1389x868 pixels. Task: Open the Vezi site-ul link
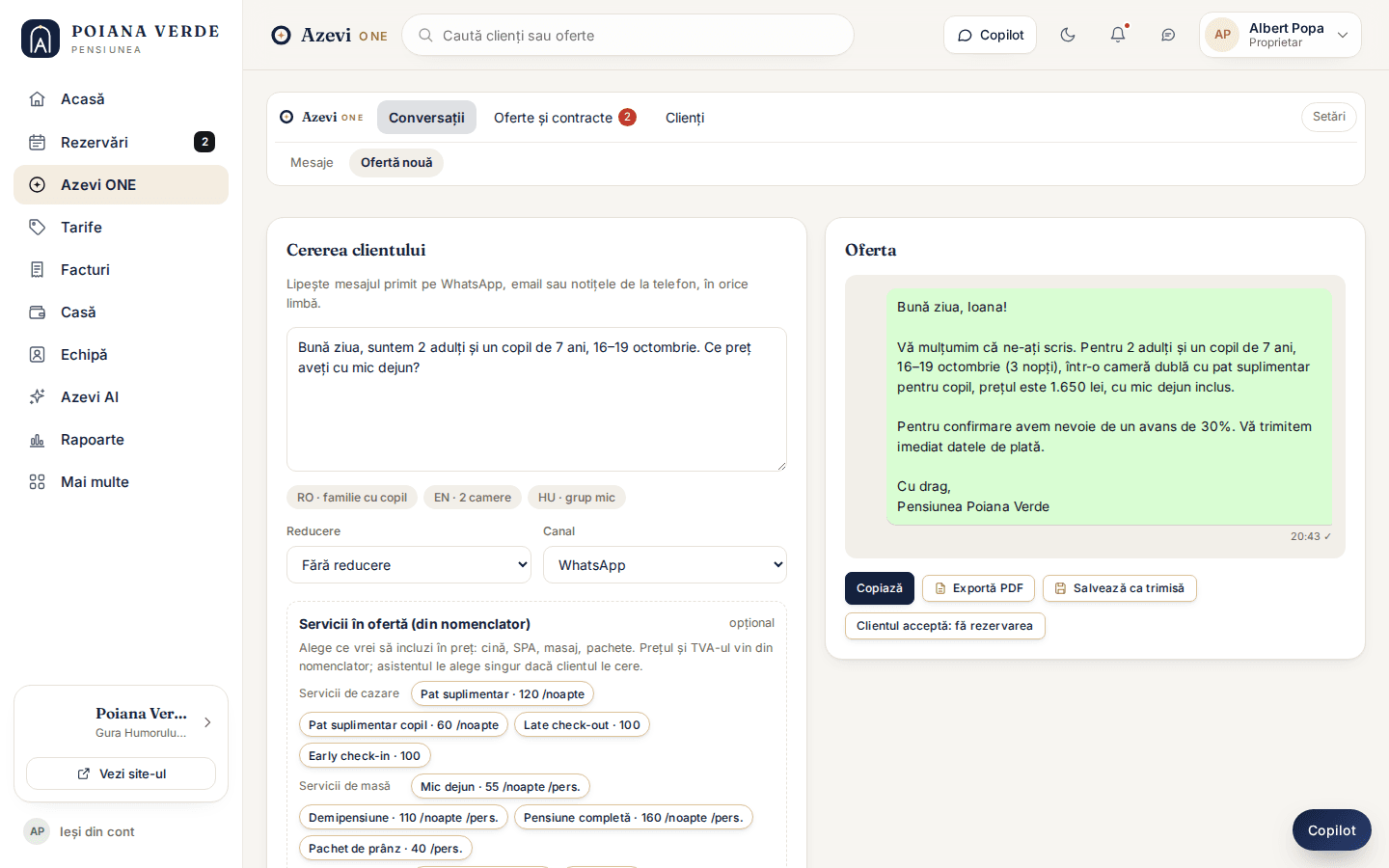coord(121,773)
